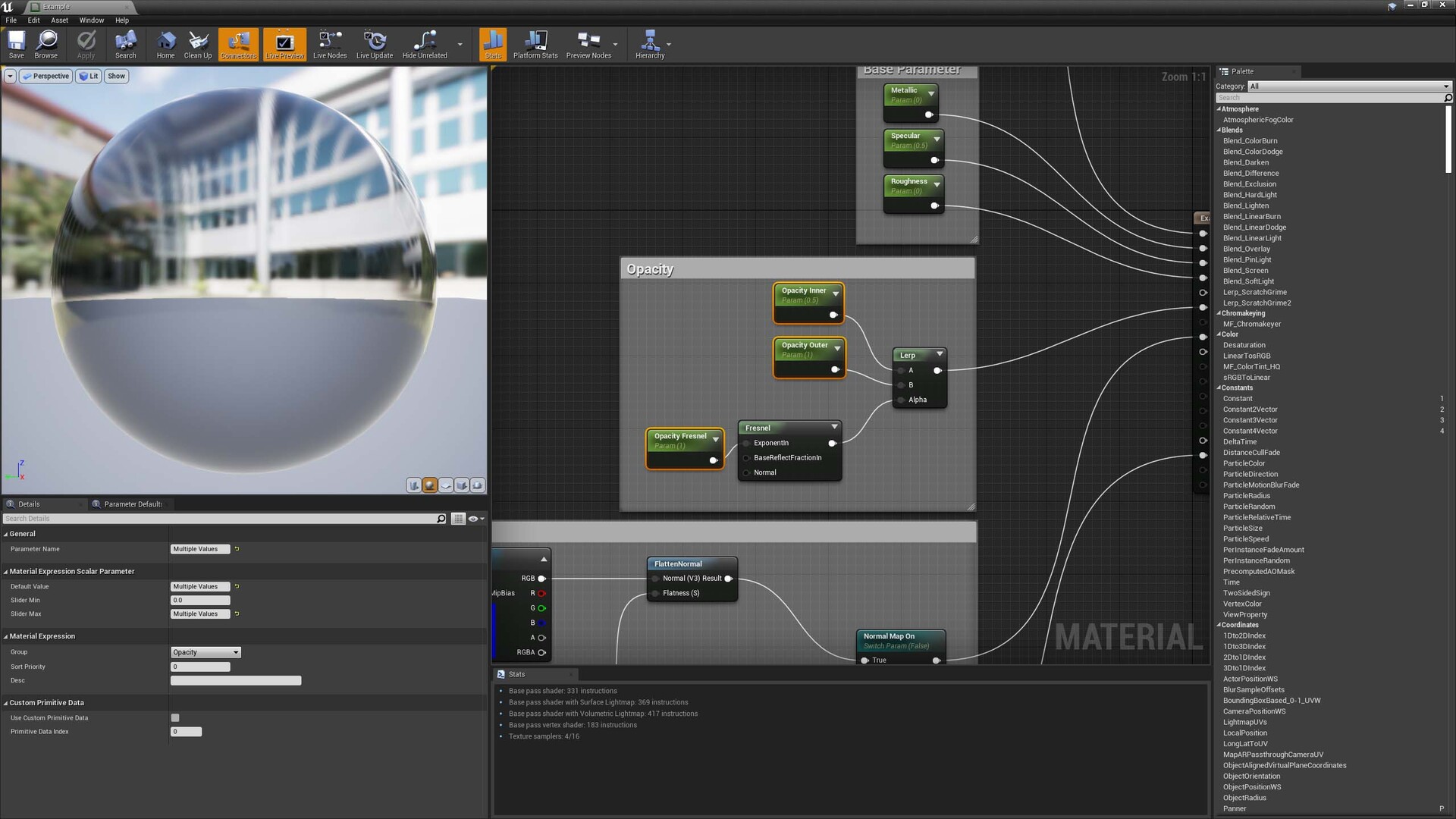The width and height of the screenshot is (1456, 819).
Task: Click the Slider Min value field
Action: click(200, 600)
